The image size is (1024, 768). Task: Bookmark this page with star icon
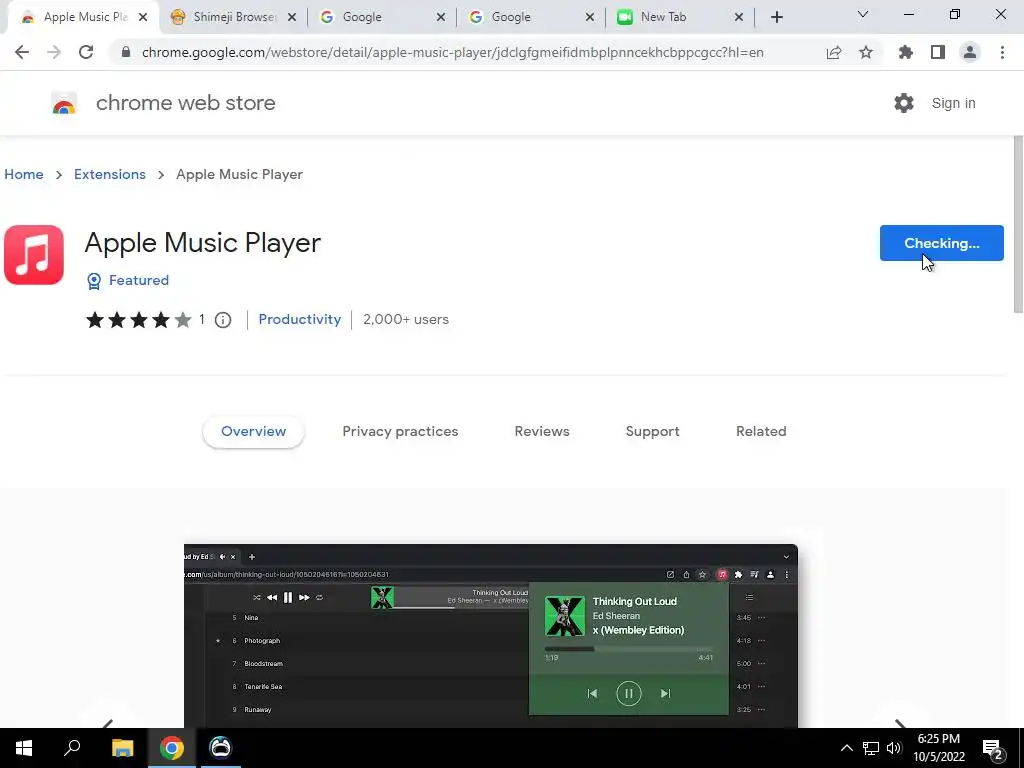866,52
